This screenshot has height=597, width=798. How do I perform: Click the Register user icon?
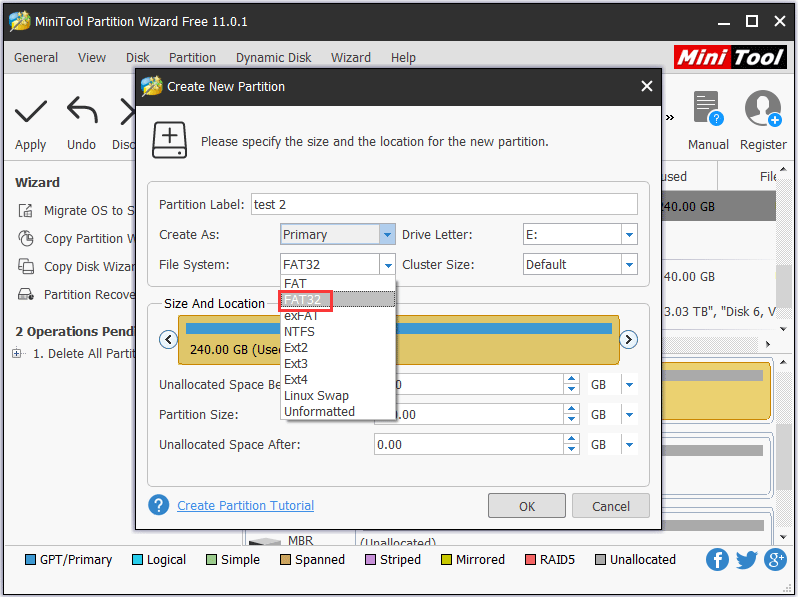763,108
